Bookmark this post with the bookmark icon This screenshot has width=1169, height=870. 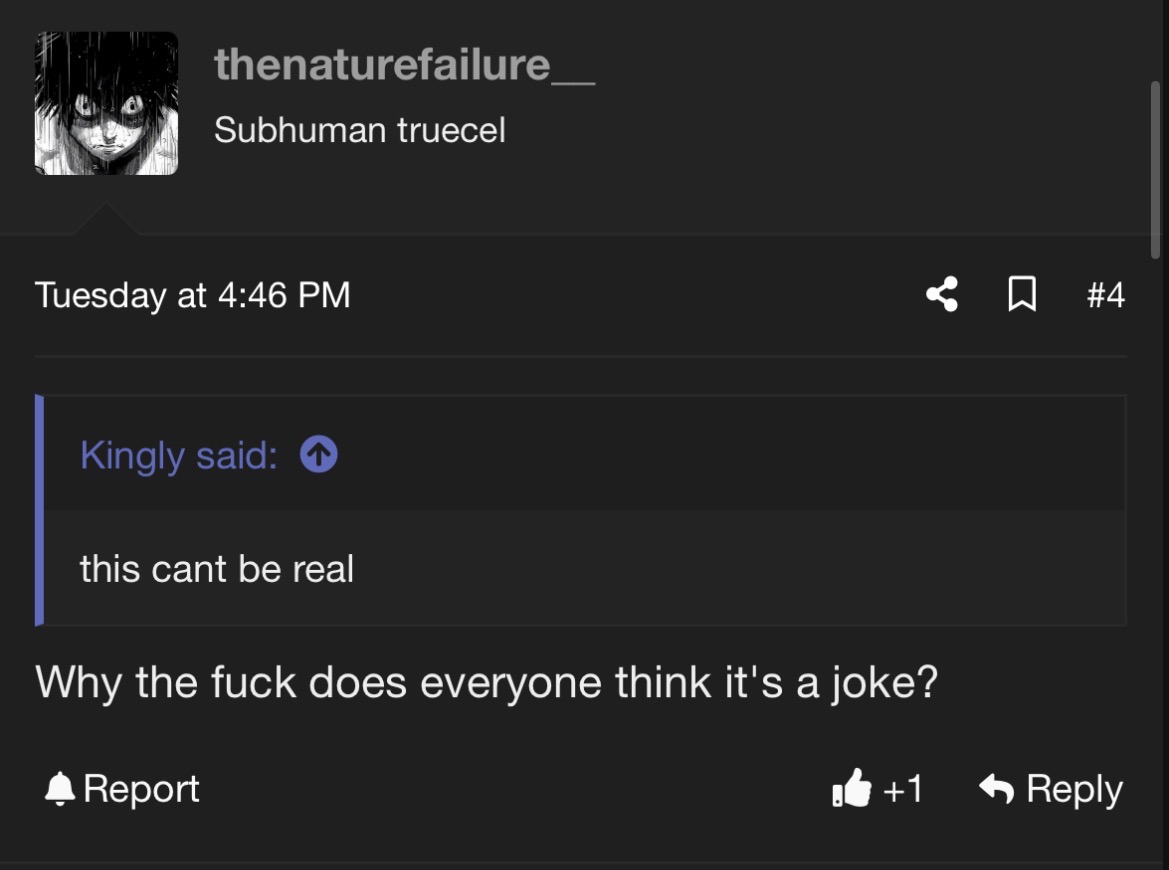[1021, 294]
